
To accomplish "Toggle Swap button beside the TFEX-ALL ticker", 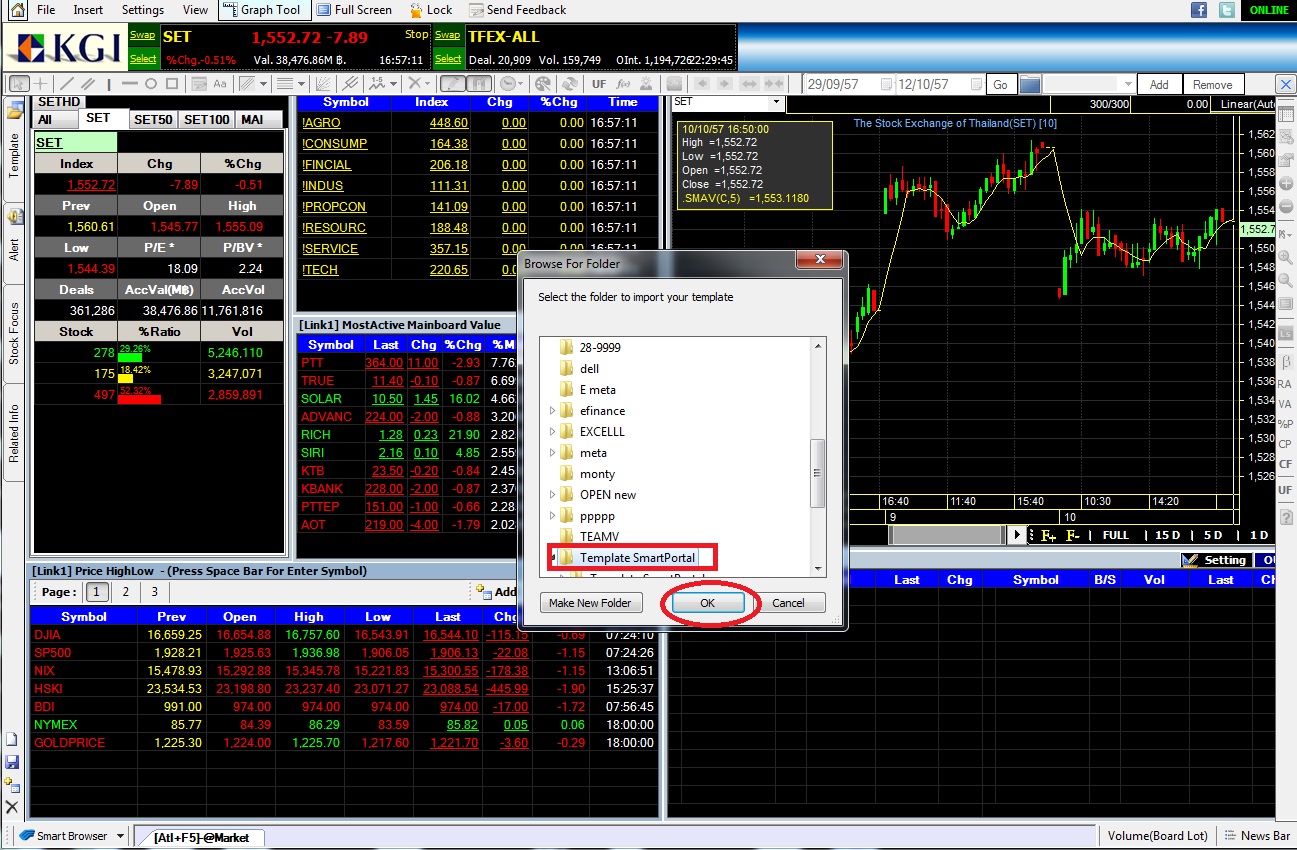I will (449, 35).
